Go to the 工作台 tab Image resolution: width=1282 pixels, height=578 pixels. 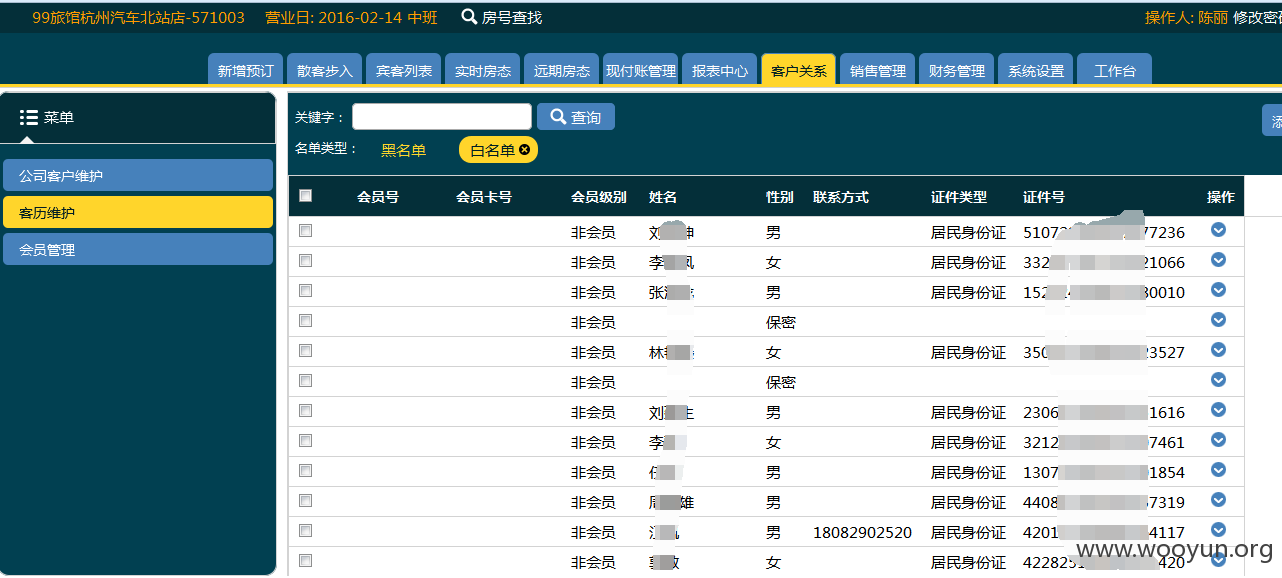coord(1115,70)
